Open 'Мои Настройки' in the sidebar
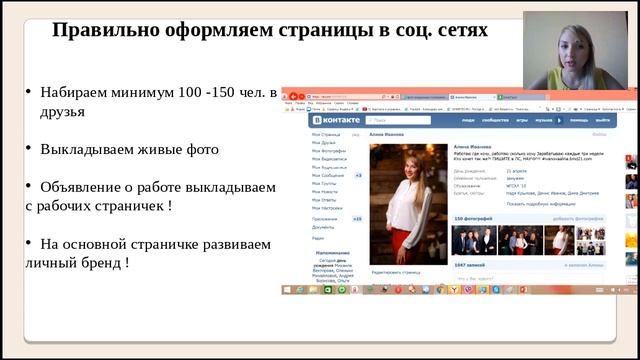Viewport: 640px width, 360px height. tap(327, 208)
